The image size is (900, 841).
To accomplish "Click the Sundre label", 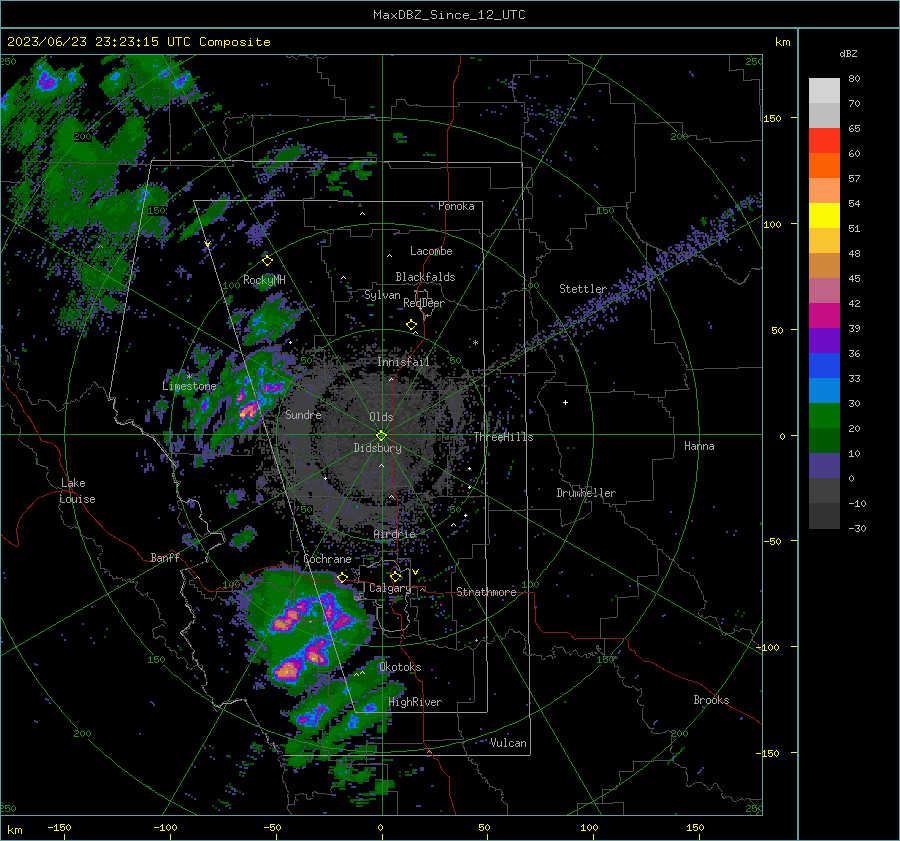I will coord(303,414).
